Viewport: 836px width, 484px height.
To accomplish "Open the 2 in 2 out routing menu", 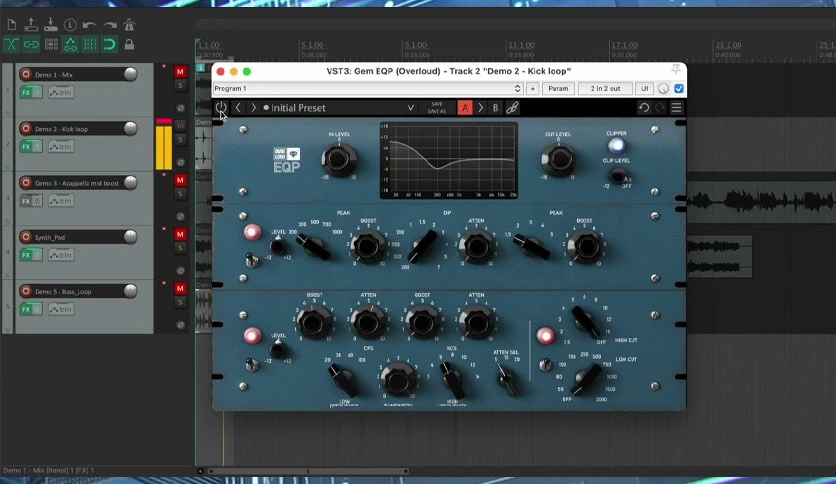I will 605,88.
